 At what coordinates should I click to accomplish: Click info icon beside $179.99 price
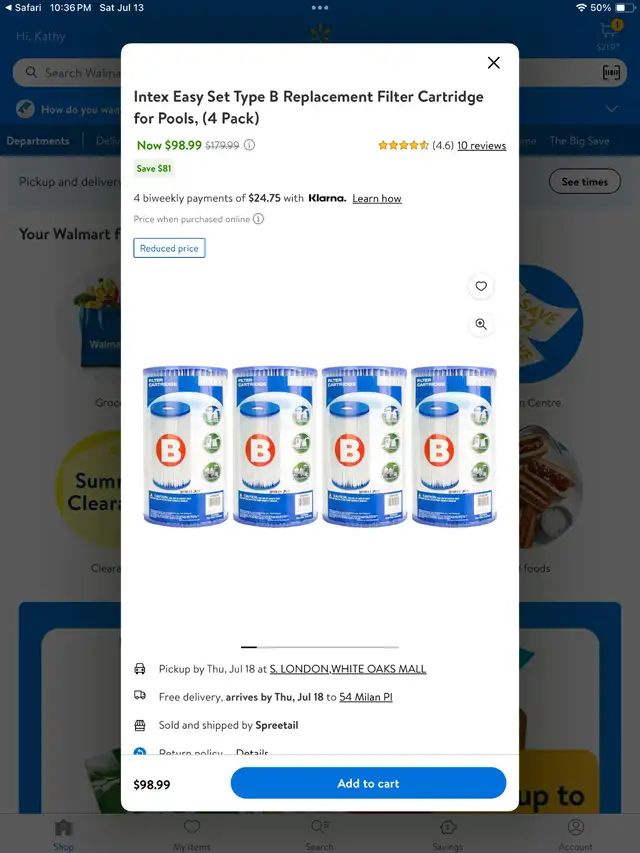pyautogui.click(x=249, y=145)
